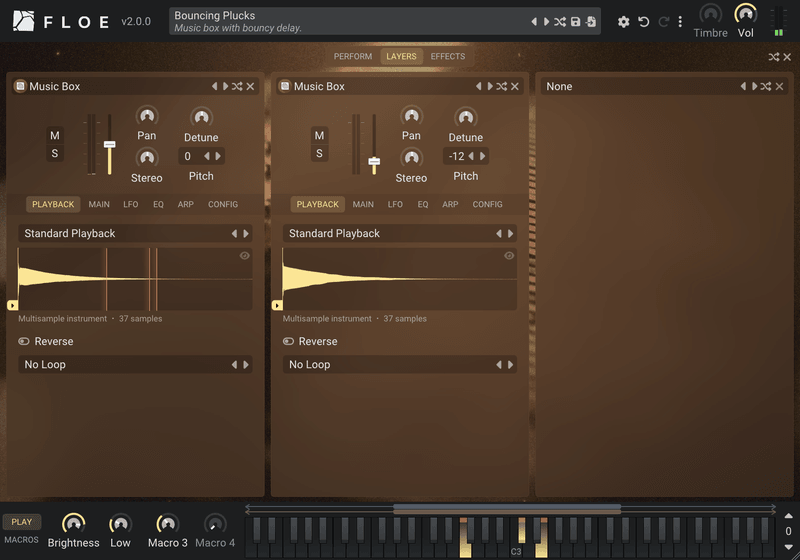Select previous instrument for first layer

(x=214, y=86)
